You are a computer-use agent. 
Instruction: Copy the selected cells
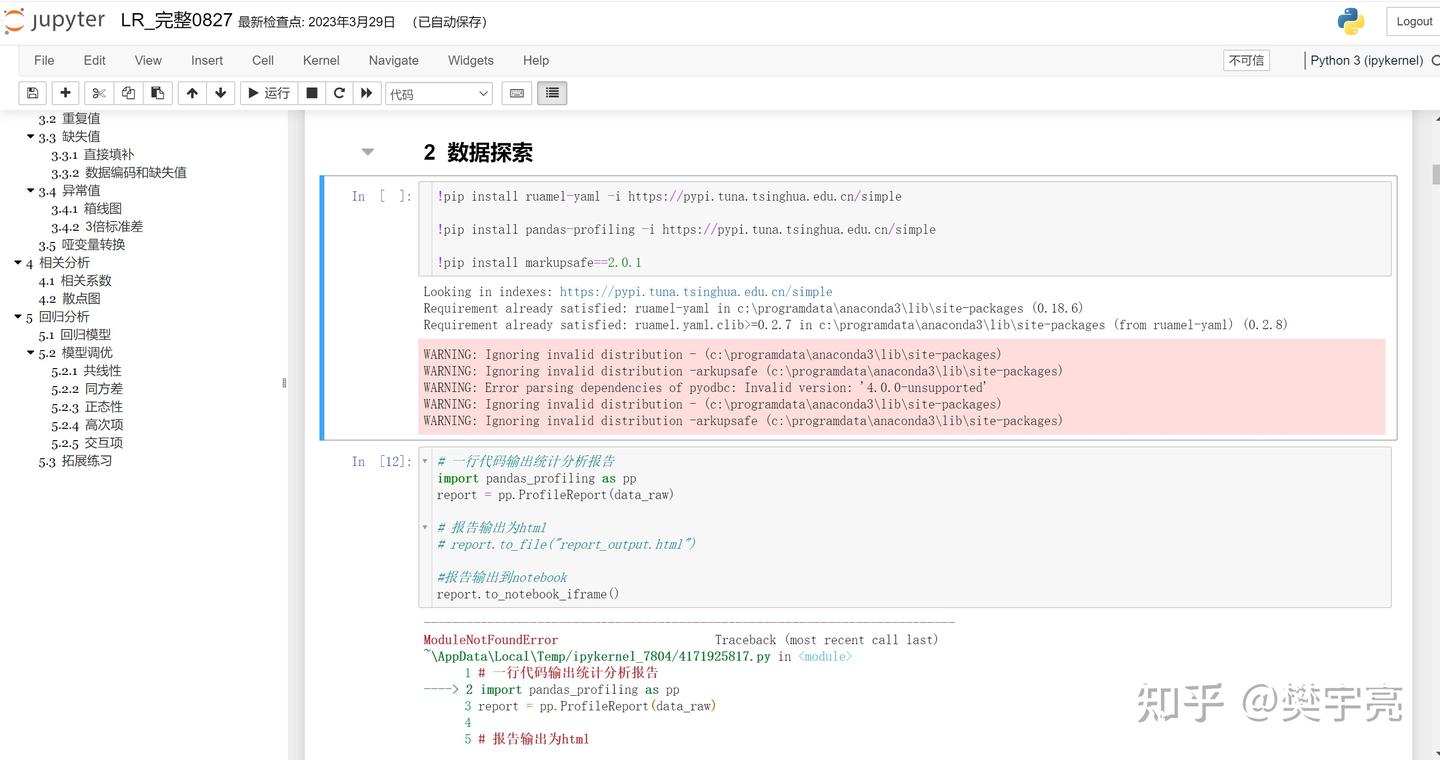(128, 92)
